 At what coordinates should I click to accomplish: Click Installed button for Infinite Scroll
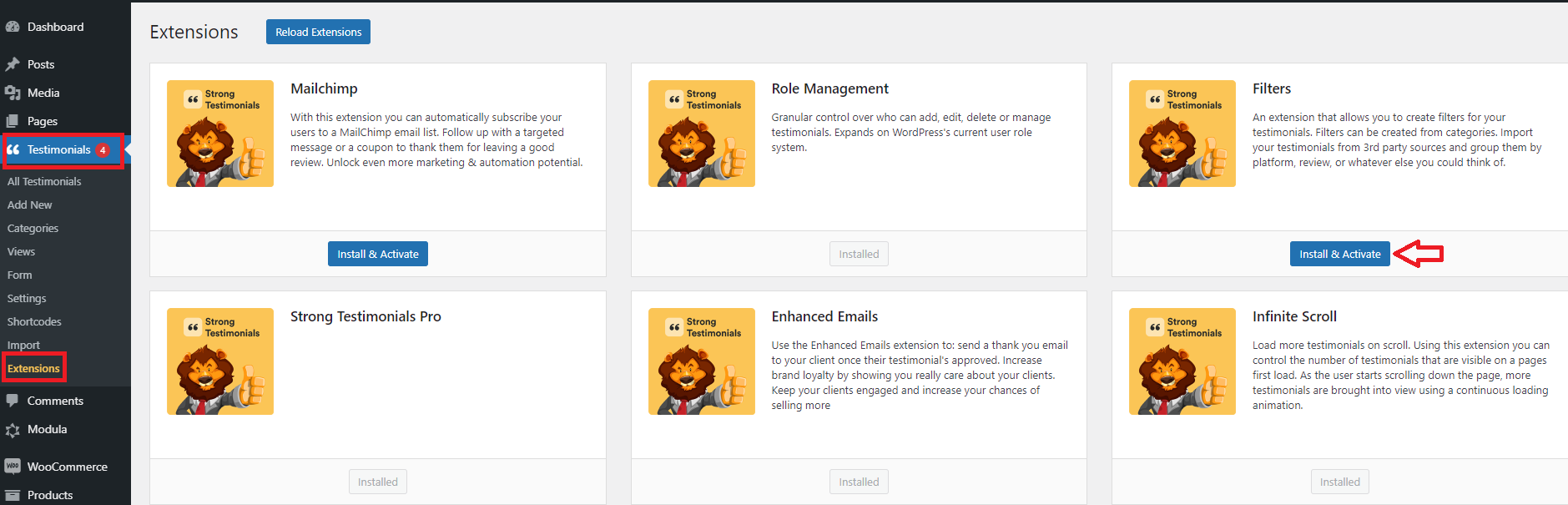(x=1339, y=482)
